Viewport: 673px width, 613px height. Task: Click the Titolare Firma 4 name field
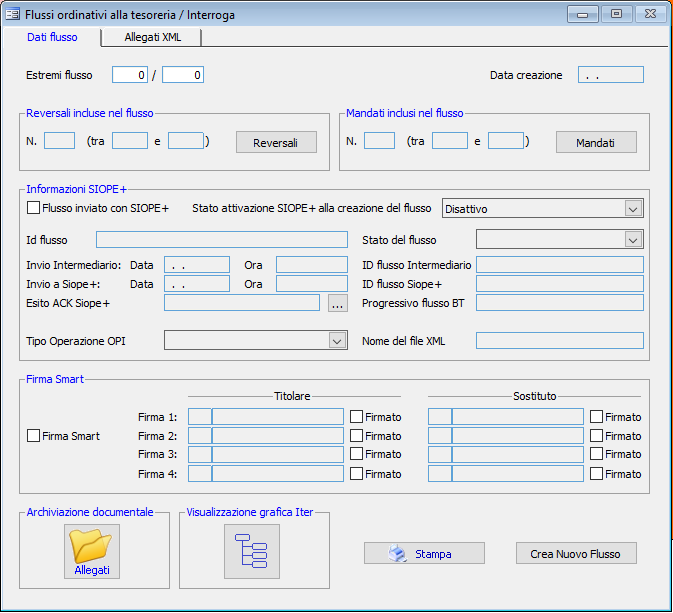tap(278, 473)
